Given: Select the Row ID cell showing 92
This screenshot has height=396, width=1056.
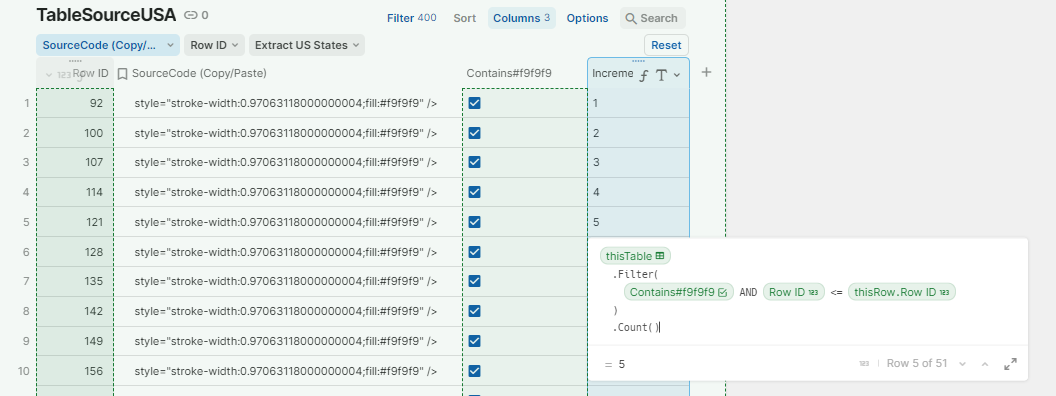Looking at the screenshot, I should point(75,103).
